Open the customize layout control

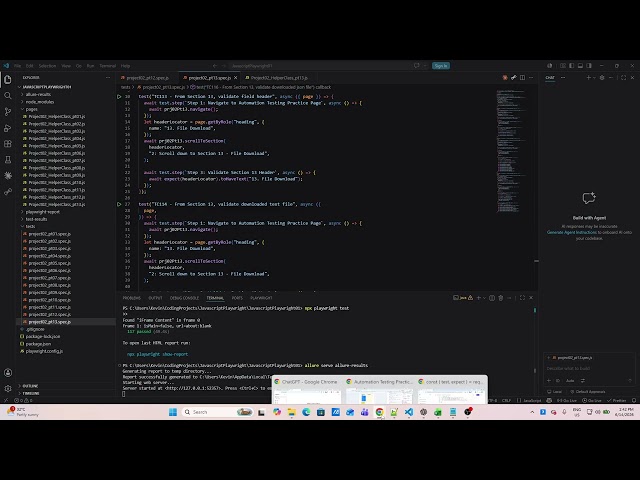click(562, 66)
